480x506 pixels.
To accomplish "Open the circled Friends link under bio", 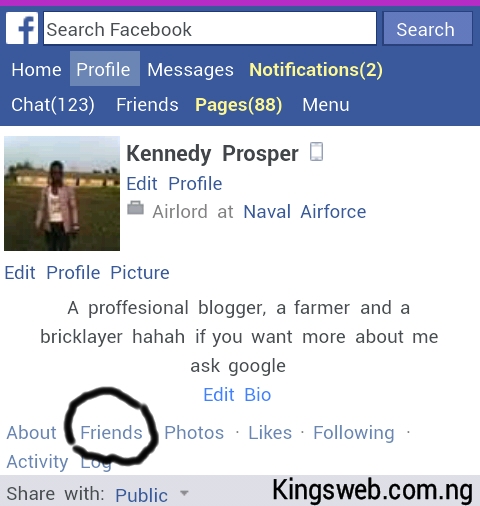I will 111,433.
